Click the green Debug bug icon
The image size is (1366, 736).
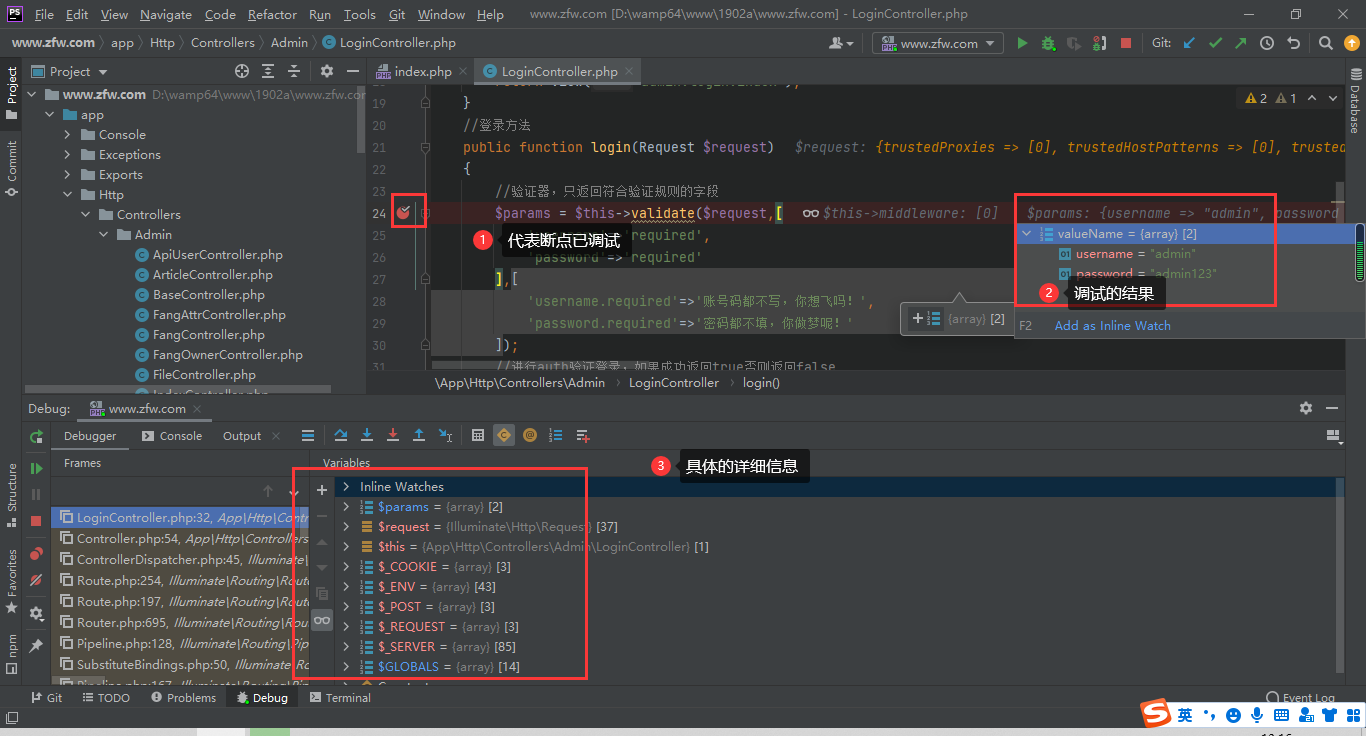click(1048, 43)
